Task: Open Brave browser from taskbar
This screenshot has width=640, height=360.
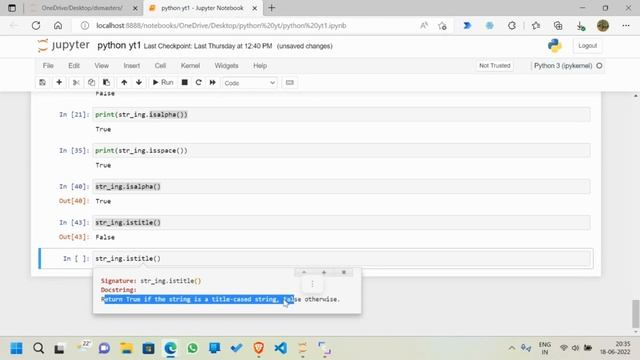Action: pyautogui.click(x=258, y=348)
